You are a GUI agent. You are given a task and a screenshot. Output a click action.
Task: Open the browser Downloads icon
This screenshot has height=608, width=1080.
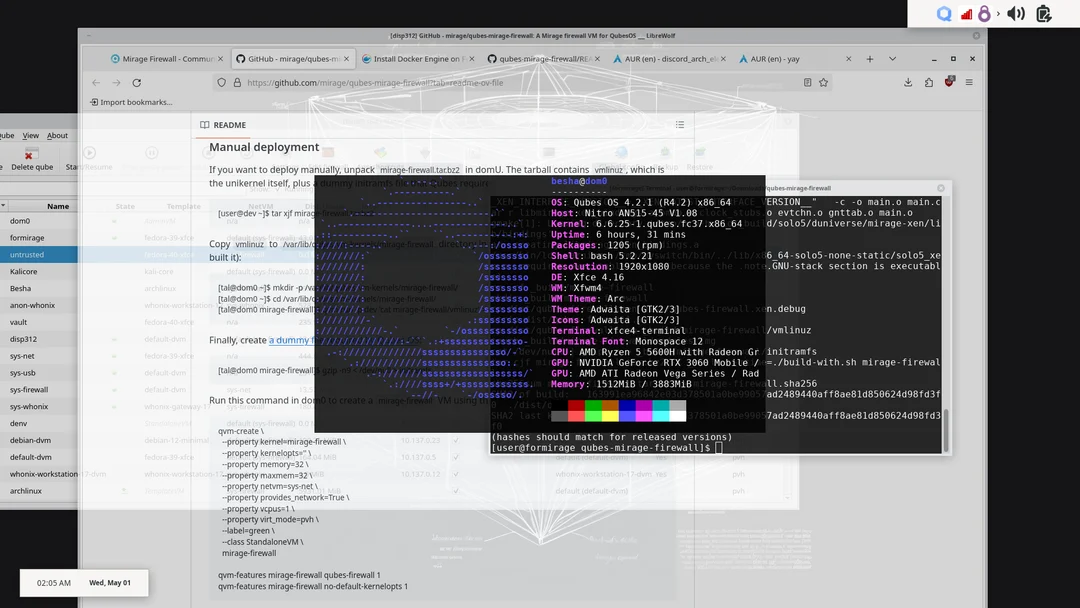point(909,82)
